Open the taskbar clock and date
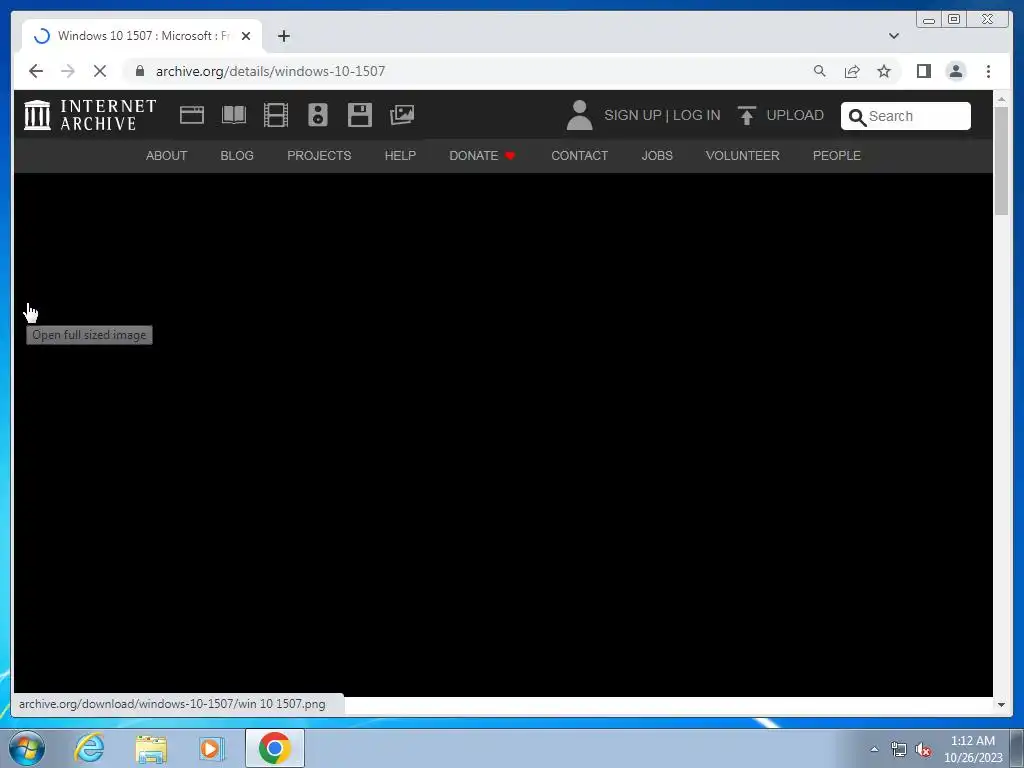 [972, 749]
